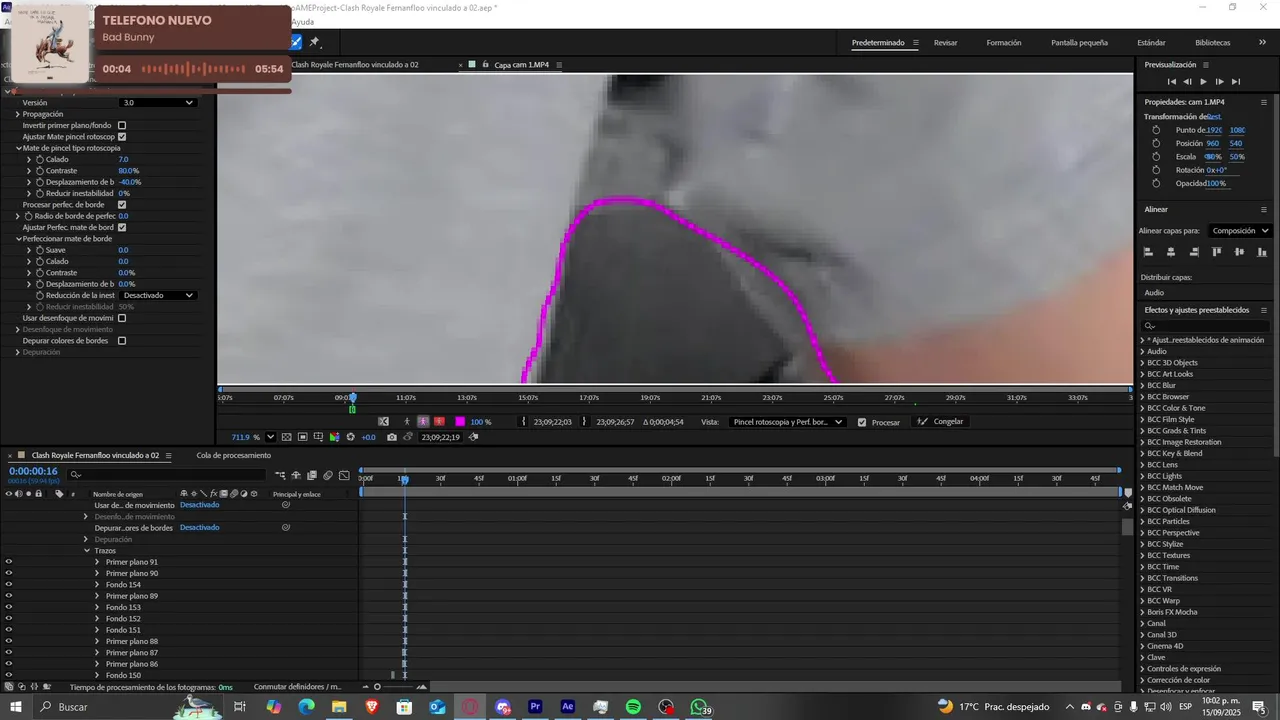Click Rest. link in Transformación de capa
1280x720 pixels.
click(x=1215, y=117)
